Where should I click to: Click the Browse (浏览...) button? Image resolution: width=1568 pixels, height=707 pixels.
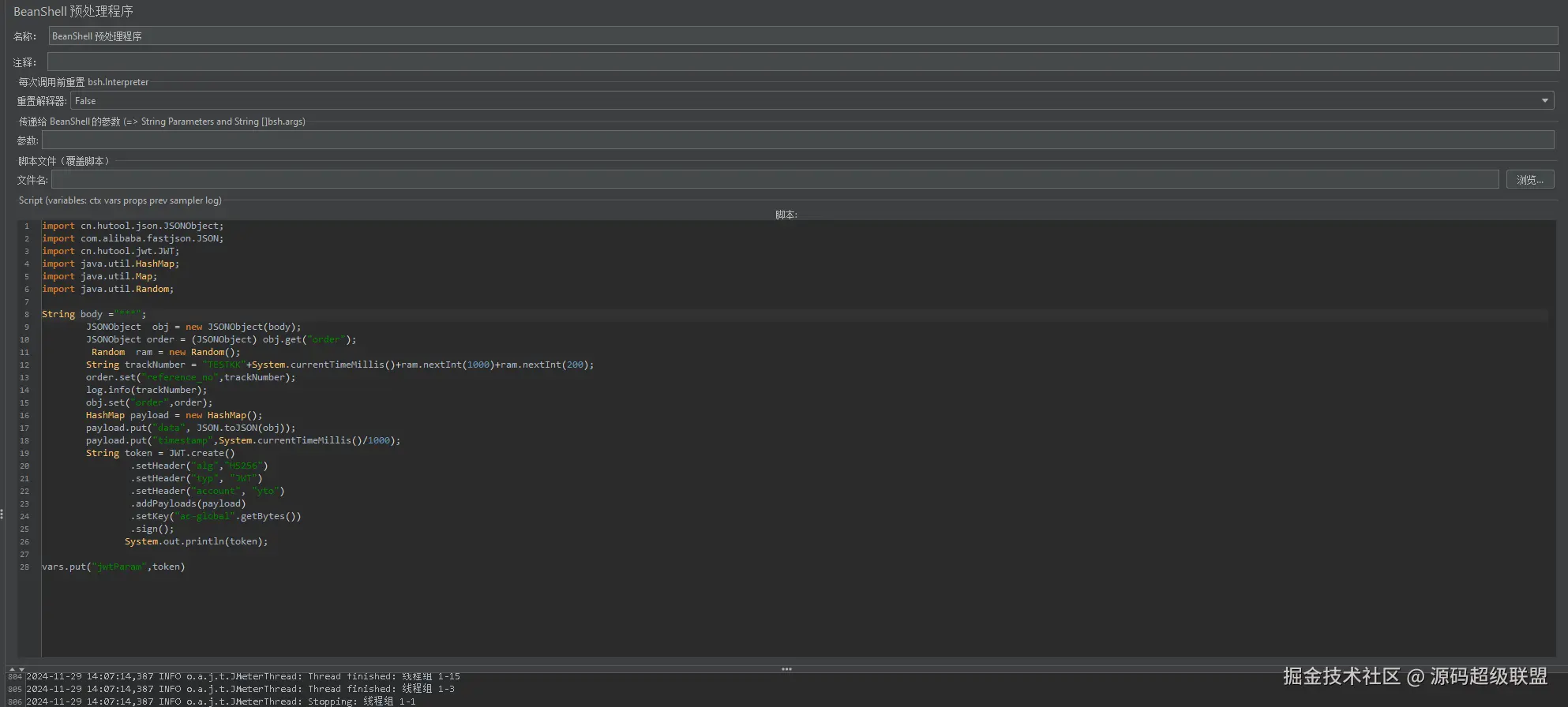tap(1530, 179)
